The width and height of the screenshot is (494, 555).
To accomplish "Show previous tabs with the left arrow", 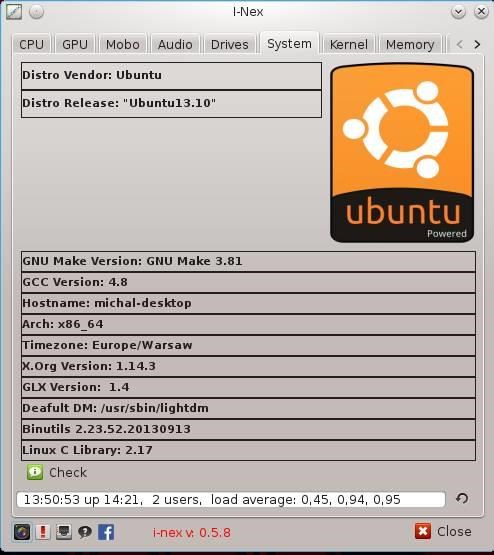I will pos(459,44).
